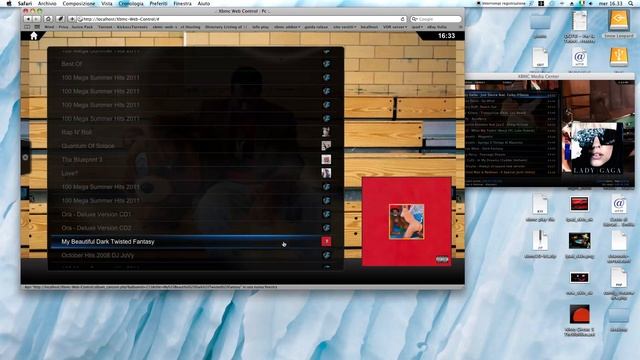640x360 pixels.
Task: Click the album thumbnail on the Rap N' Roll row
Action: pos(326,132)
